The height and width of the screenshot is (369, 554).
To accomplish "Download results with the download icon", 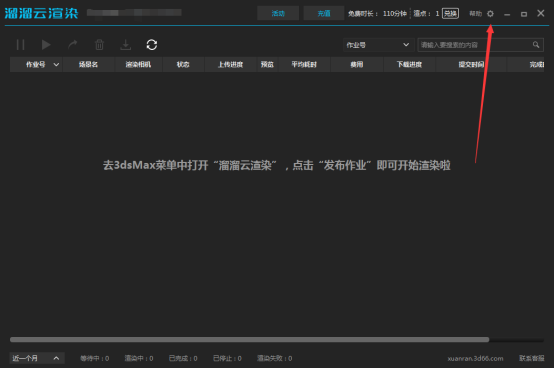I will pos(125,45).
